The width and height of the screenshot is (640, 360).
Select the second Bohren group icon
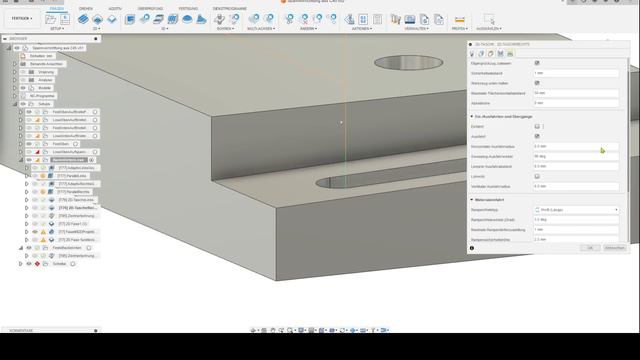click(234, 19)
